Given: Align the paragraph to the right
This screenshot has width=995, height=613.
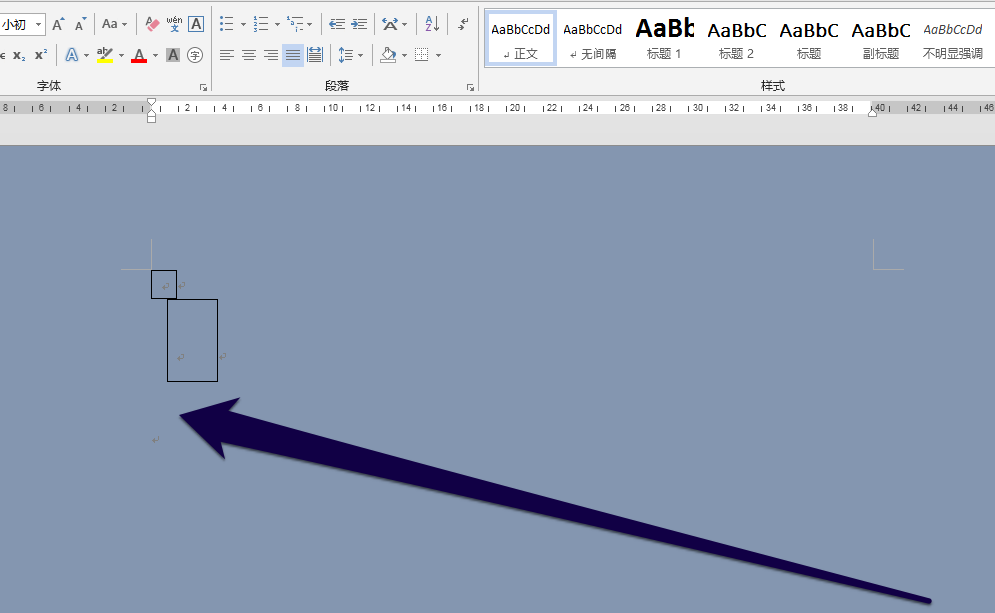Looking at the screenshot, I should point(271,55).
